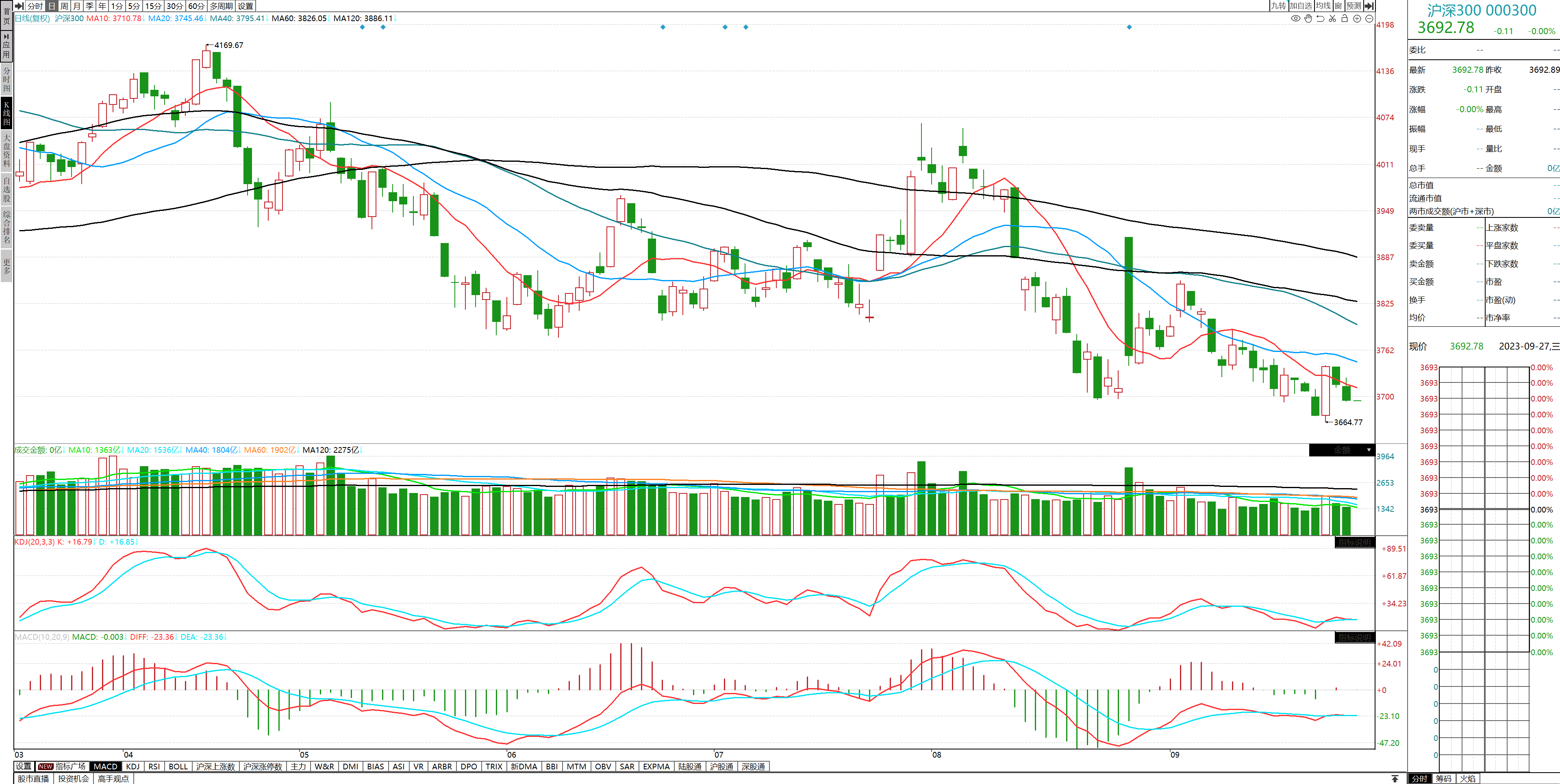The width and height of the screenshot is (1560, 784).
Task: Zoom in with the plus circle icon
Action: tap(1357, 19)
